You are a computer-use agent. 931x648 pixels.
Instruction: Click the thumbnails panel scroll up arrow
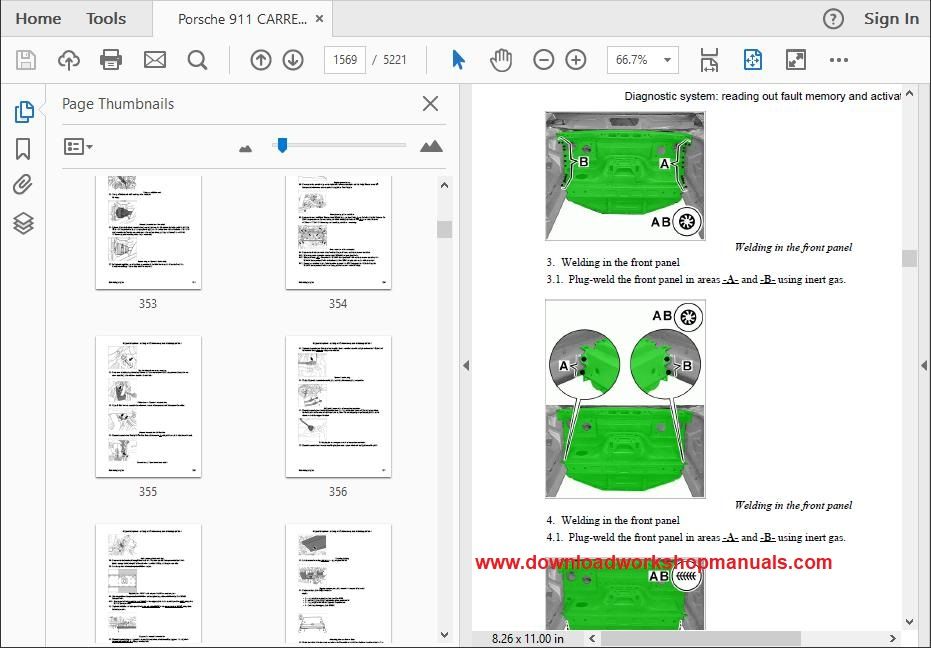tap(444, 185)
